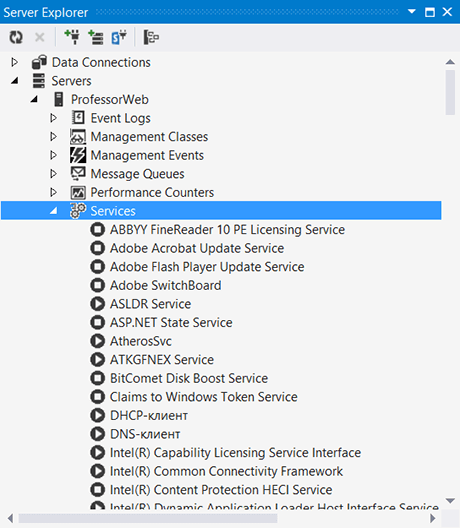Select 'Intel(R) Capability Licensing Service Interface' text
This screenshot has width=460, height=528.
click(235, 453)
